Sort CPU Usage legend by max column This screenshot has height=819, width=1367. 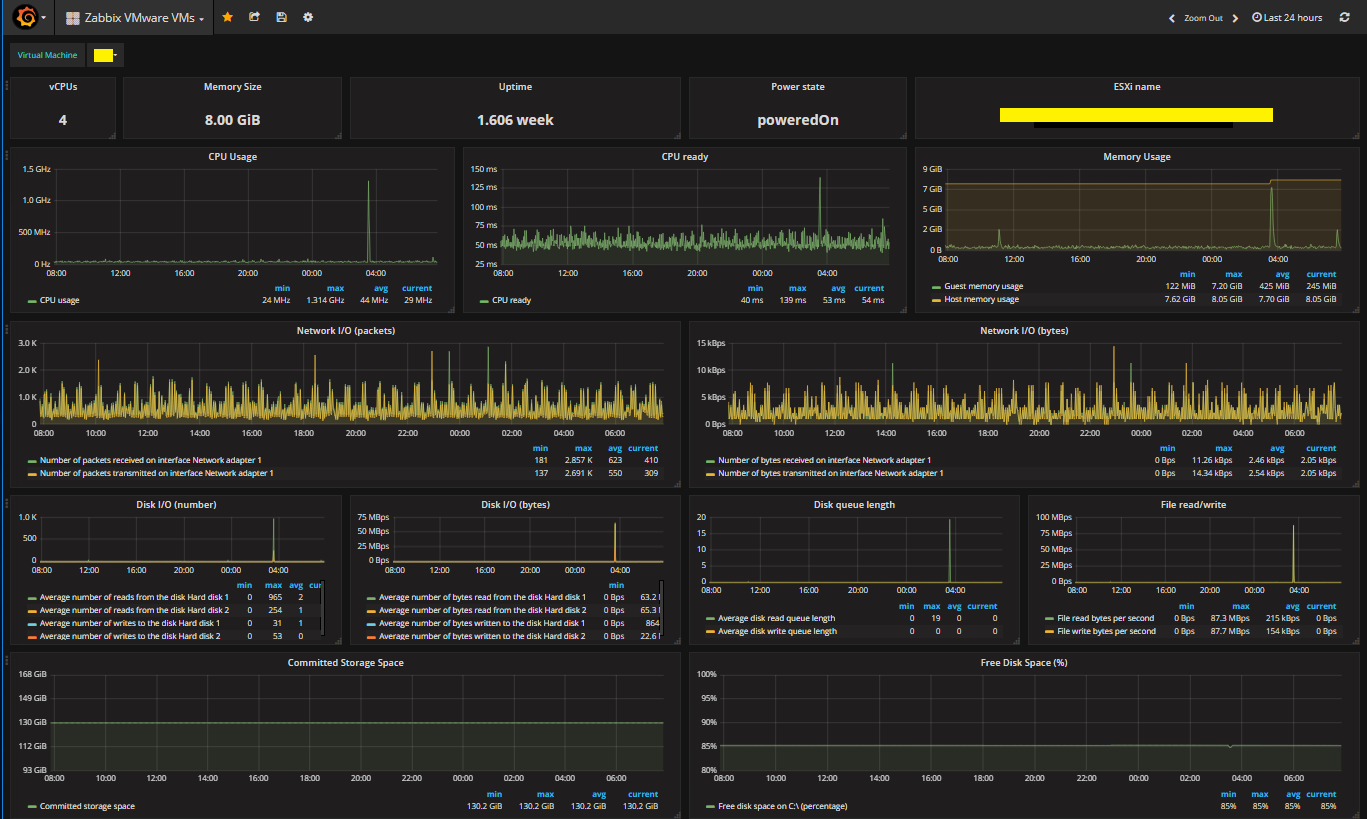[335, 288]
